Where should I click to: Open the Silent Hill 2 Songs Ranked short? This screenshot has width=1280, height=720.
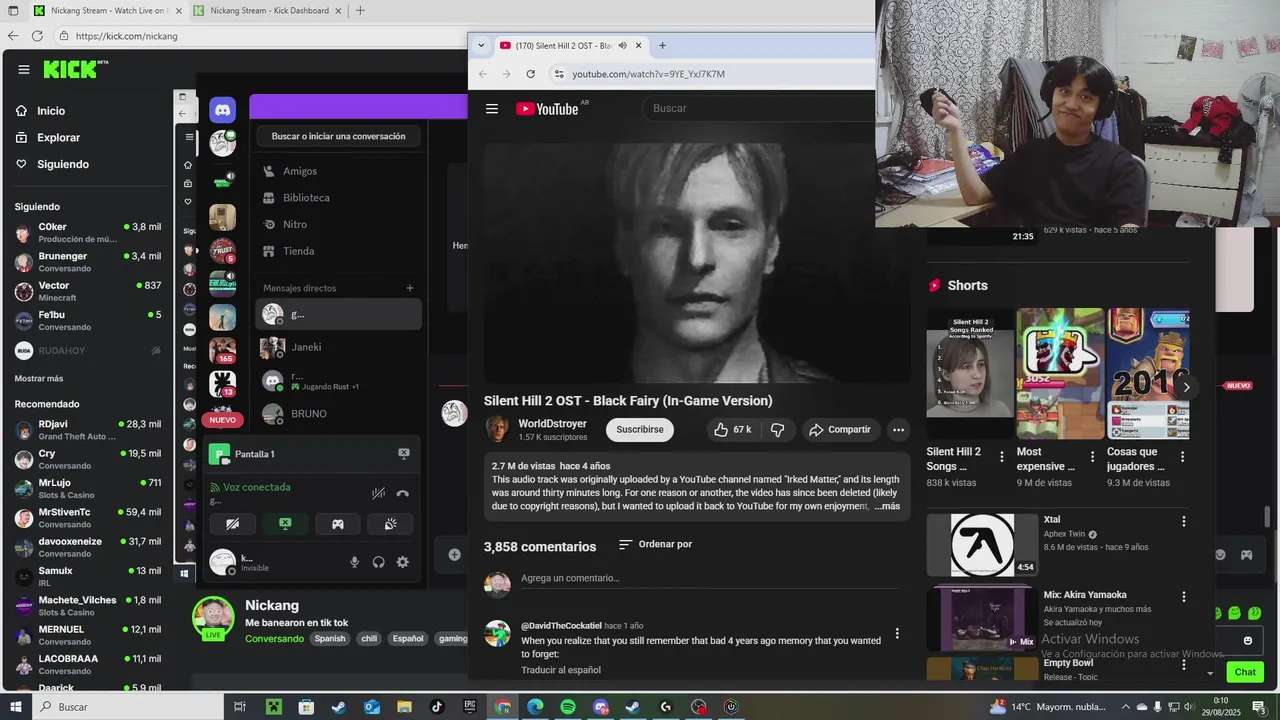point(970,373)
